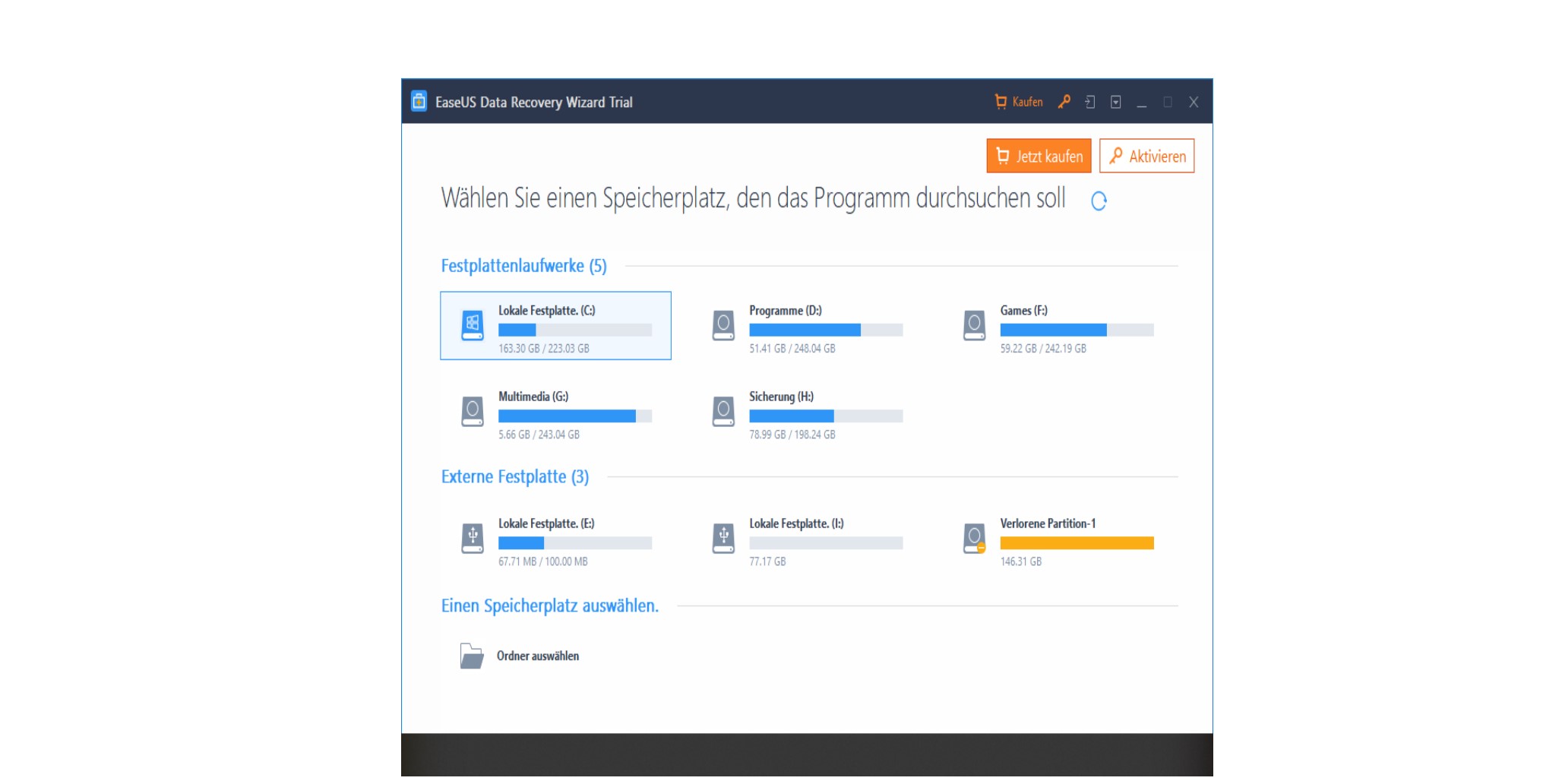Click the text Lokale Festplatte. (C:)
The image size is (1562, 784).
(546, 311)
